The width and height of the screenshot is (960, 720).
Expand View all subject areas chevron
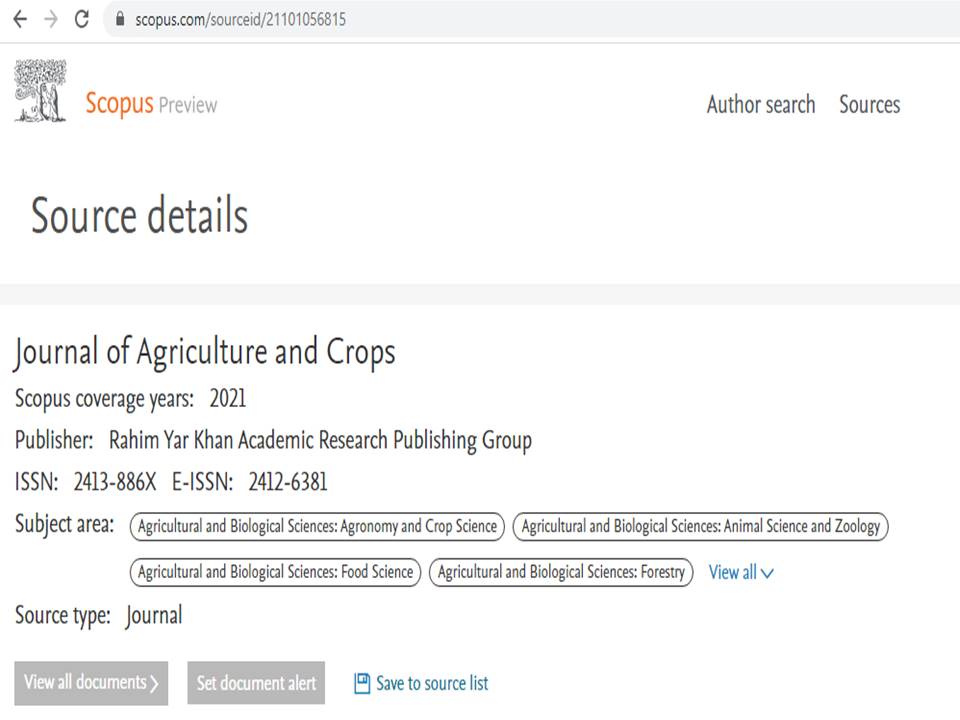pyautogui.click(x=767, y=573)
